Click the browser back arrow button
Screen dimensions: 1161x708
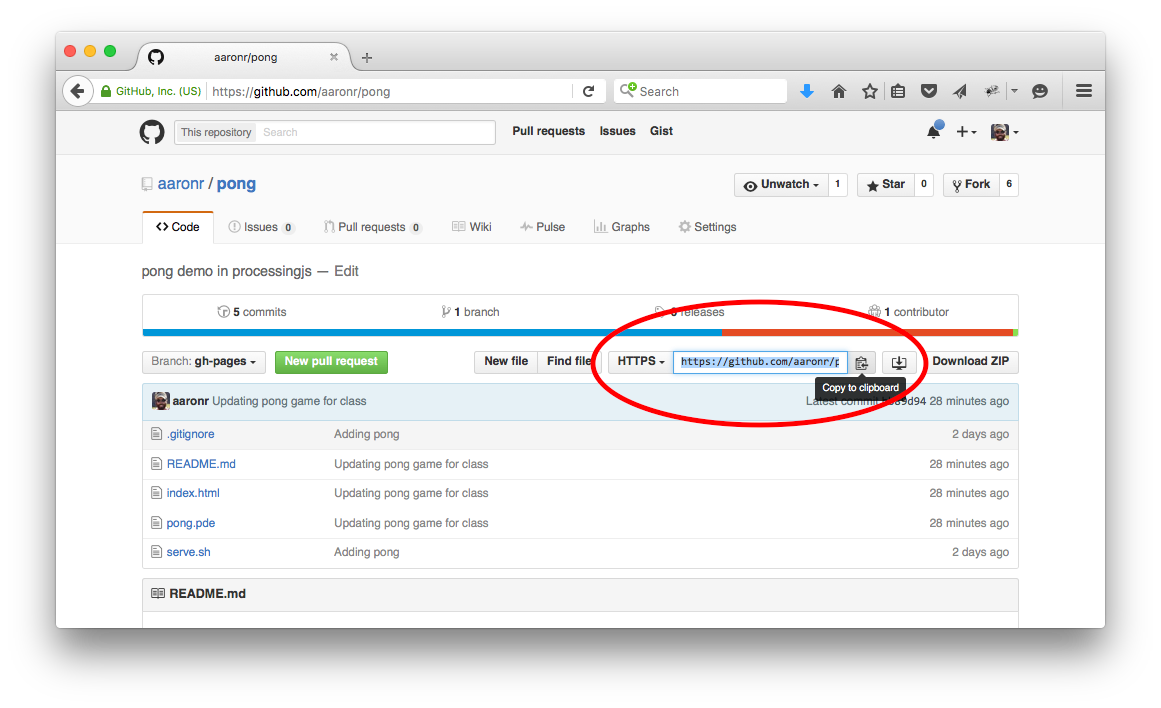click(x=77, y=91)
